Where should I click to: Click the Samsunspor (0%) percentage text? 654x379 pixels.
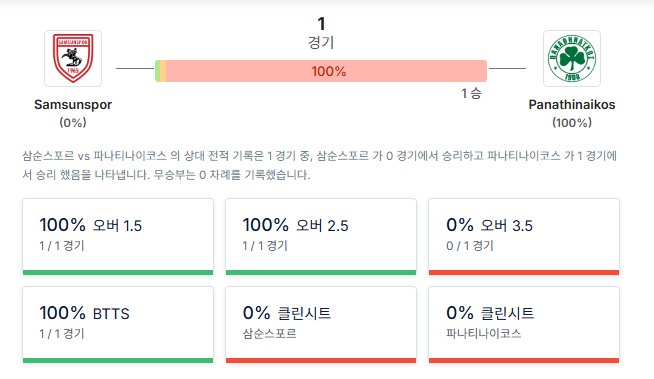click(x=73, y=123)
